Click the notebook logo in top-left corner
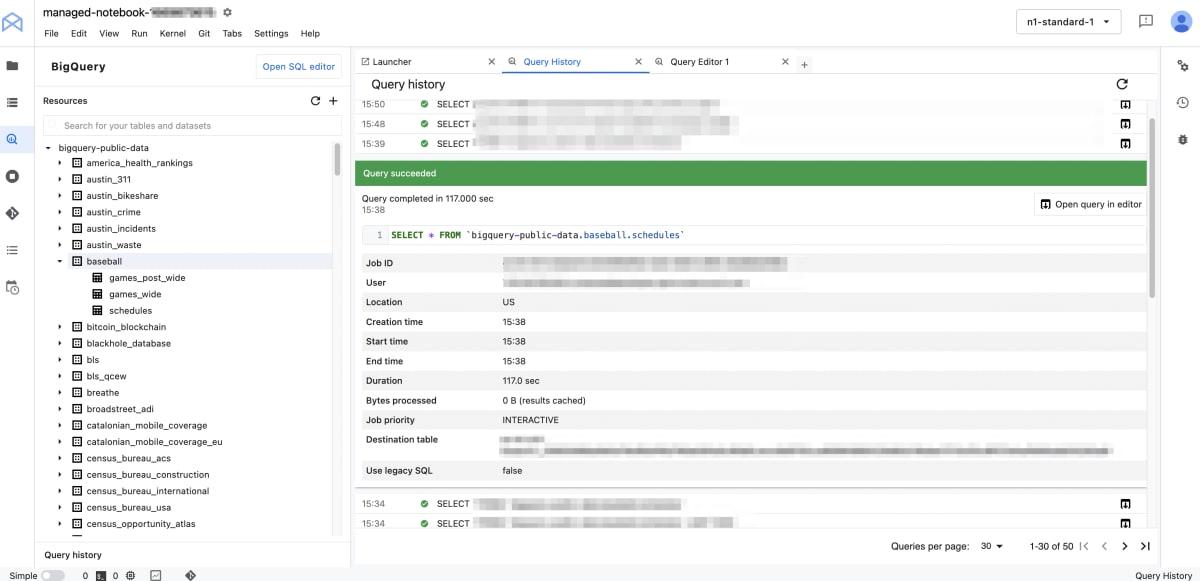This screenshot has height=581, width=1200. (12, 22)
